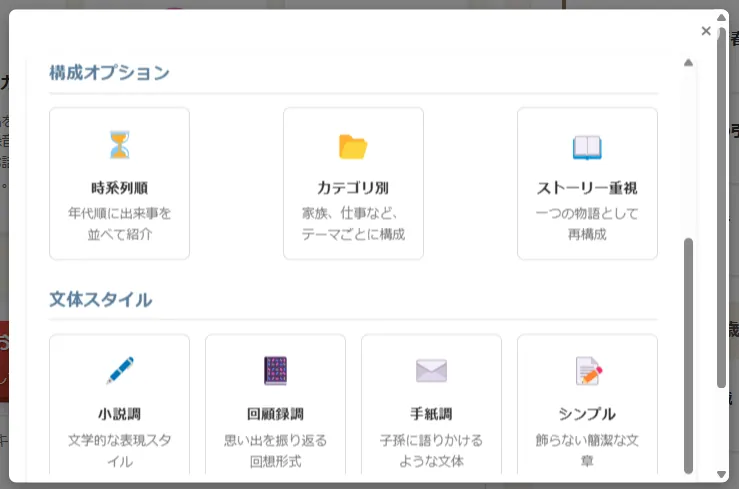Pick the ストーリー重視 option card
739x489 pixels.
coord(587,183)
